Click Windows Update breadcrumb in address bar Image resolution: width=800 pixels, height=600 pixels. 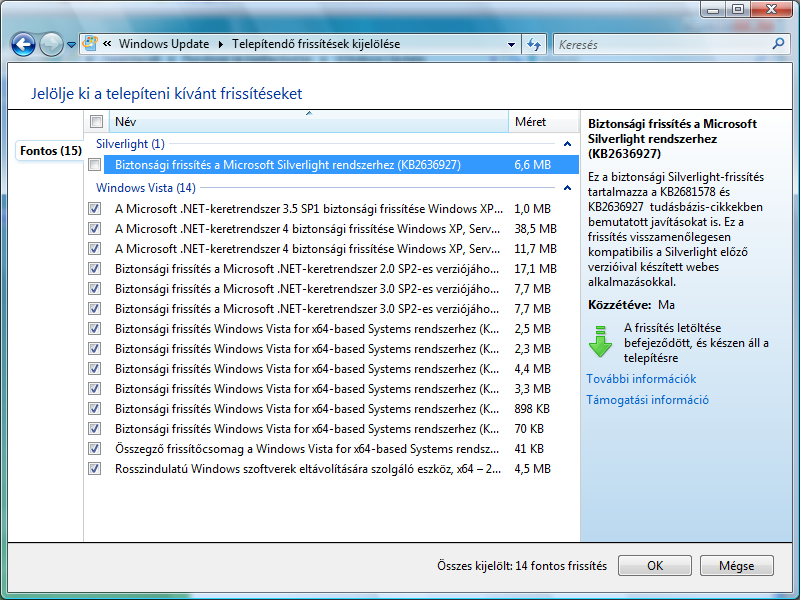pyautogui.click(x=164, y=44)
